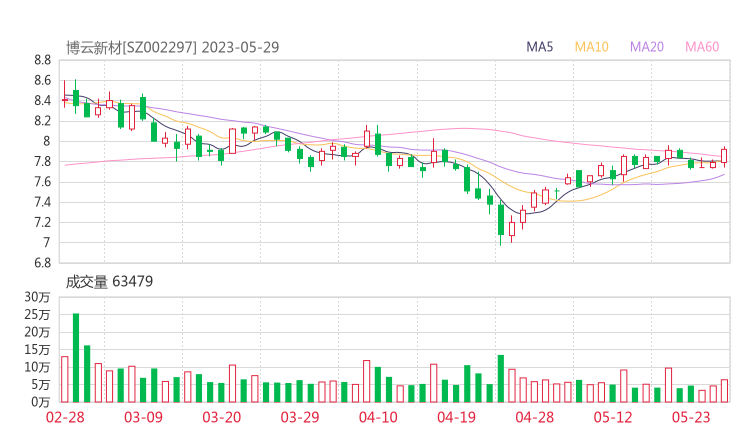Click the 20万 volume axis label
Viewport: 740px width, 440px height.
(x=37, y=332)
